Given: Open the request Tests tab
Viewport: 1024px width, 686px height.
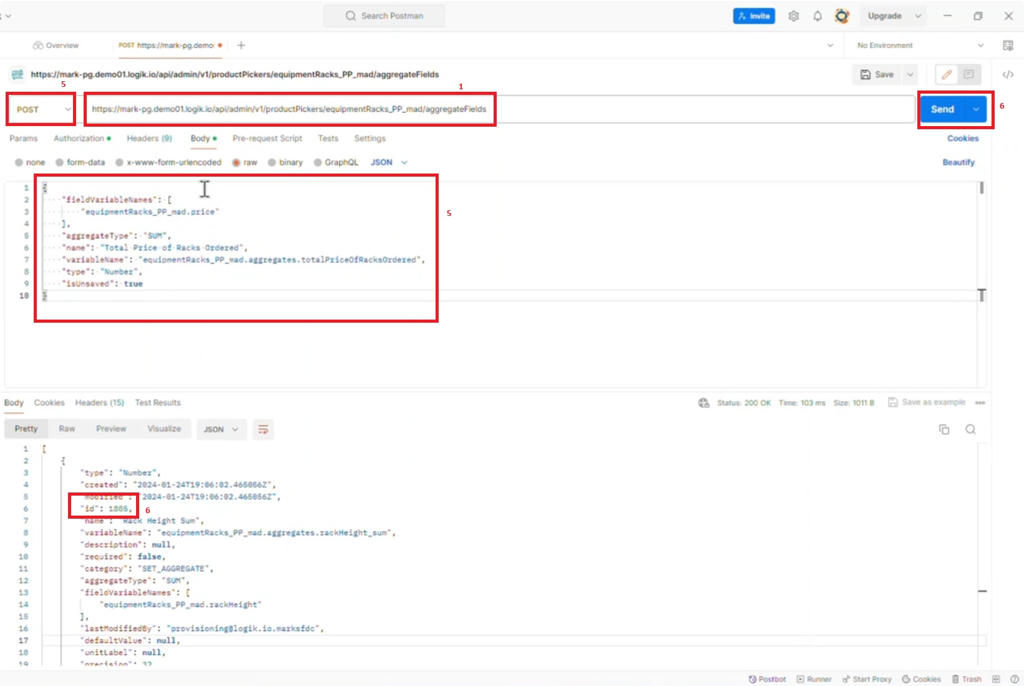Looking at the screenshot, I should [x=328, y=139].
